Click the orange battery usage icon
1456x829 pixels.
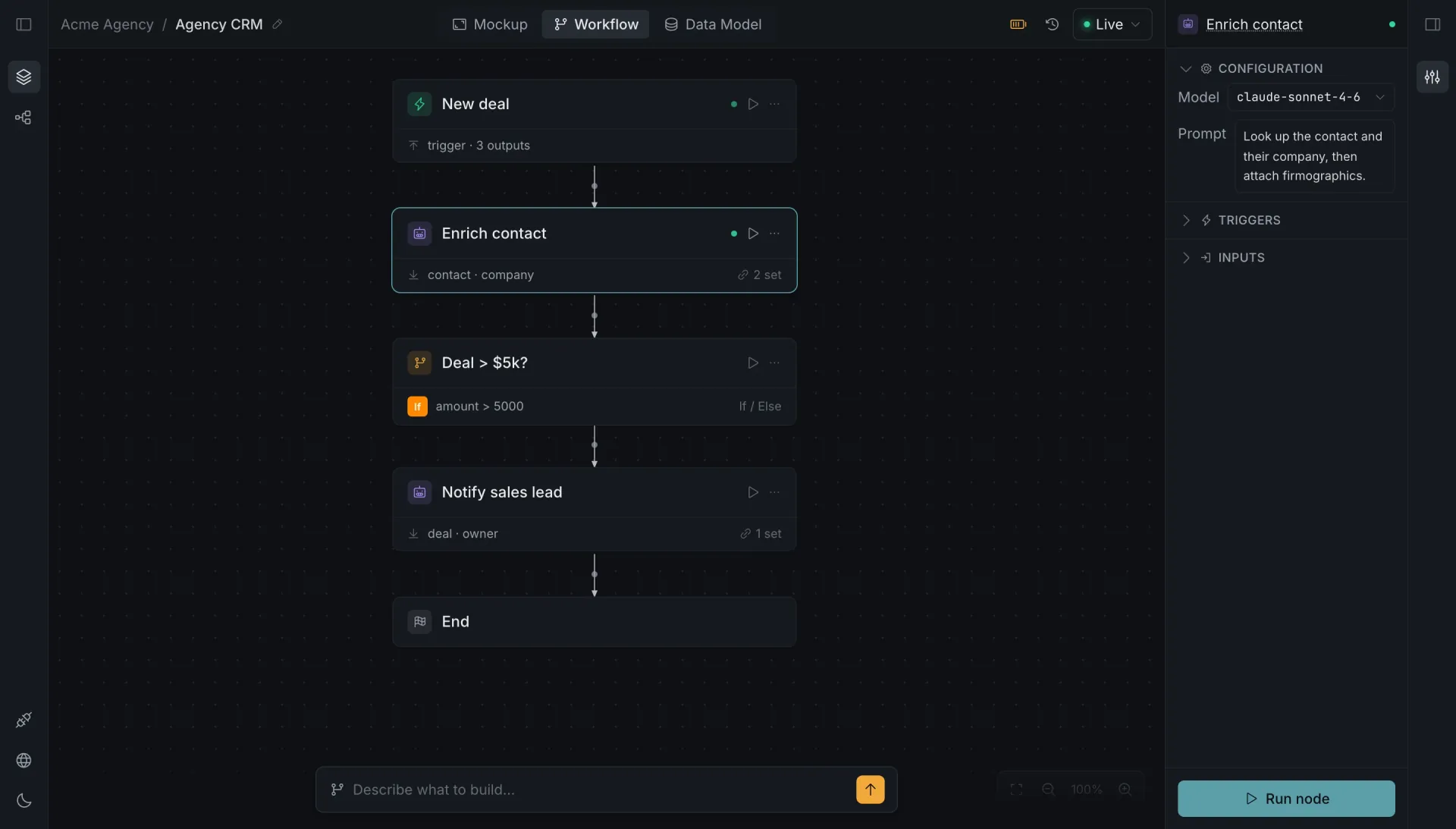click(1018, 24)
